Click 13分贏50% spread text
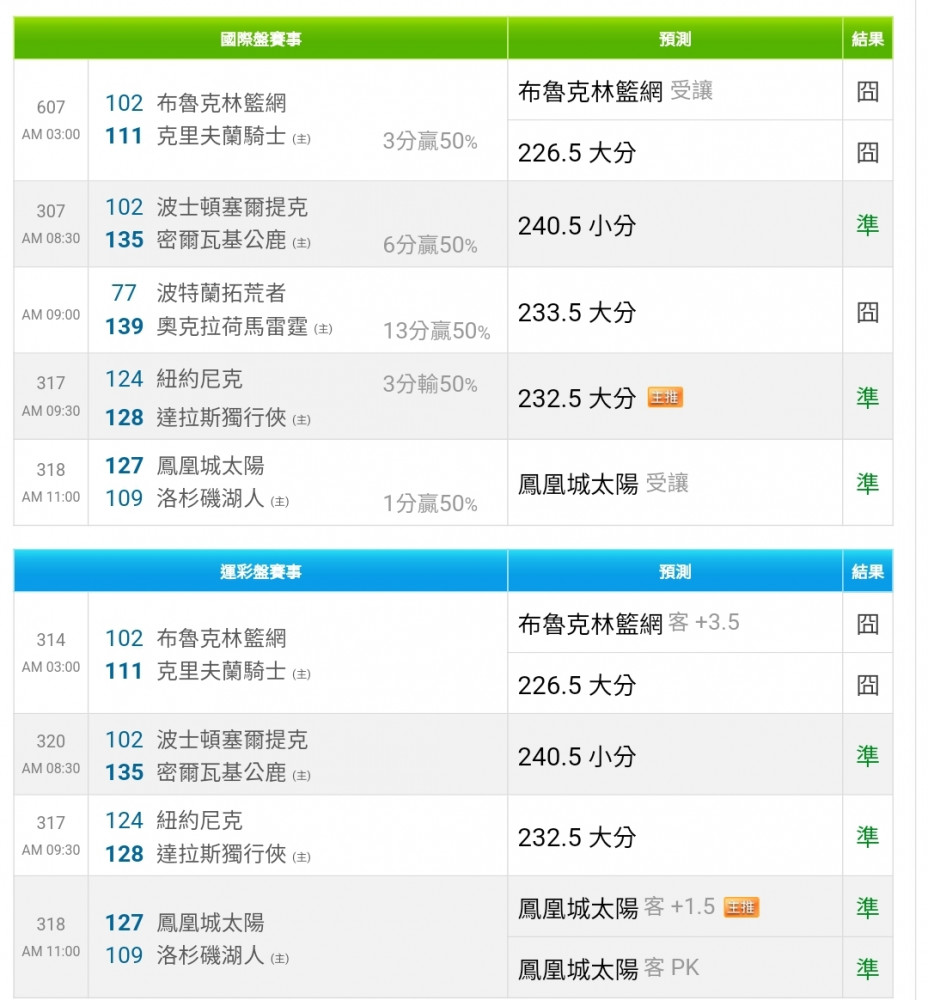Image resolution: width=928 pixels, height=1000 pixels. click(x=436, y=331)
